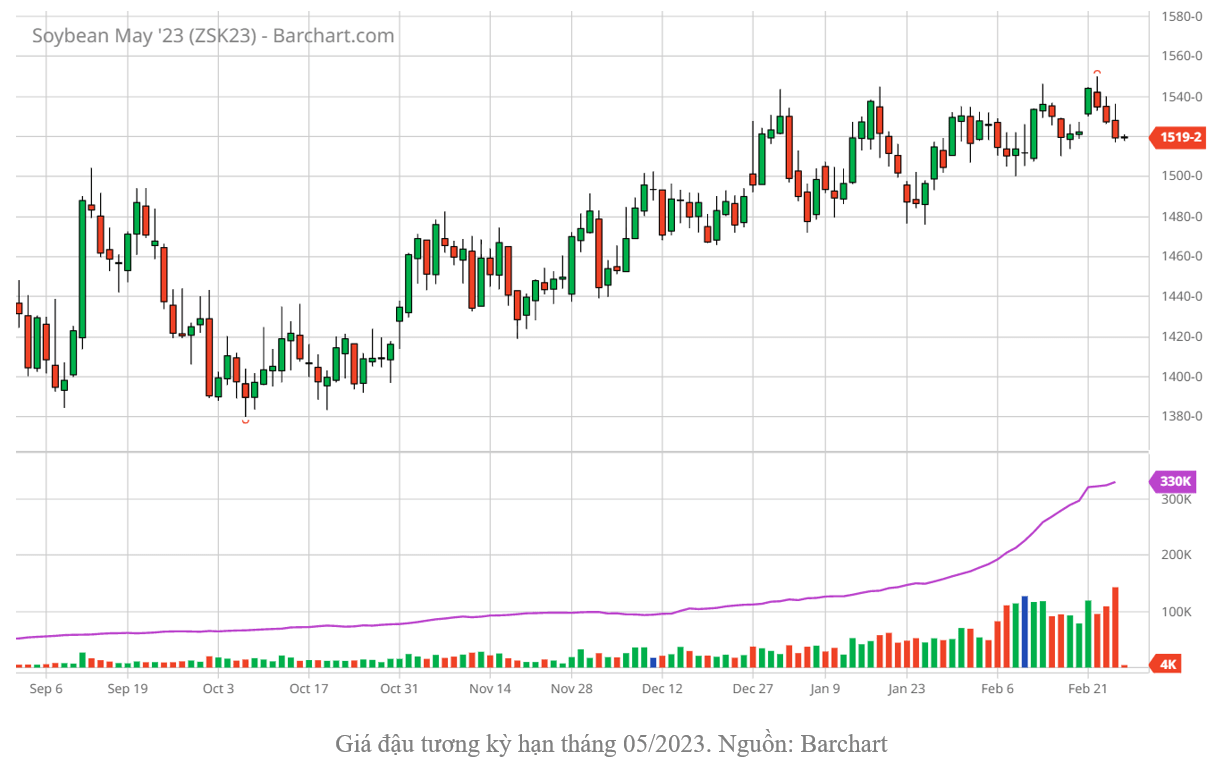Click the 1380-0 price axis label

(1182, 417)
